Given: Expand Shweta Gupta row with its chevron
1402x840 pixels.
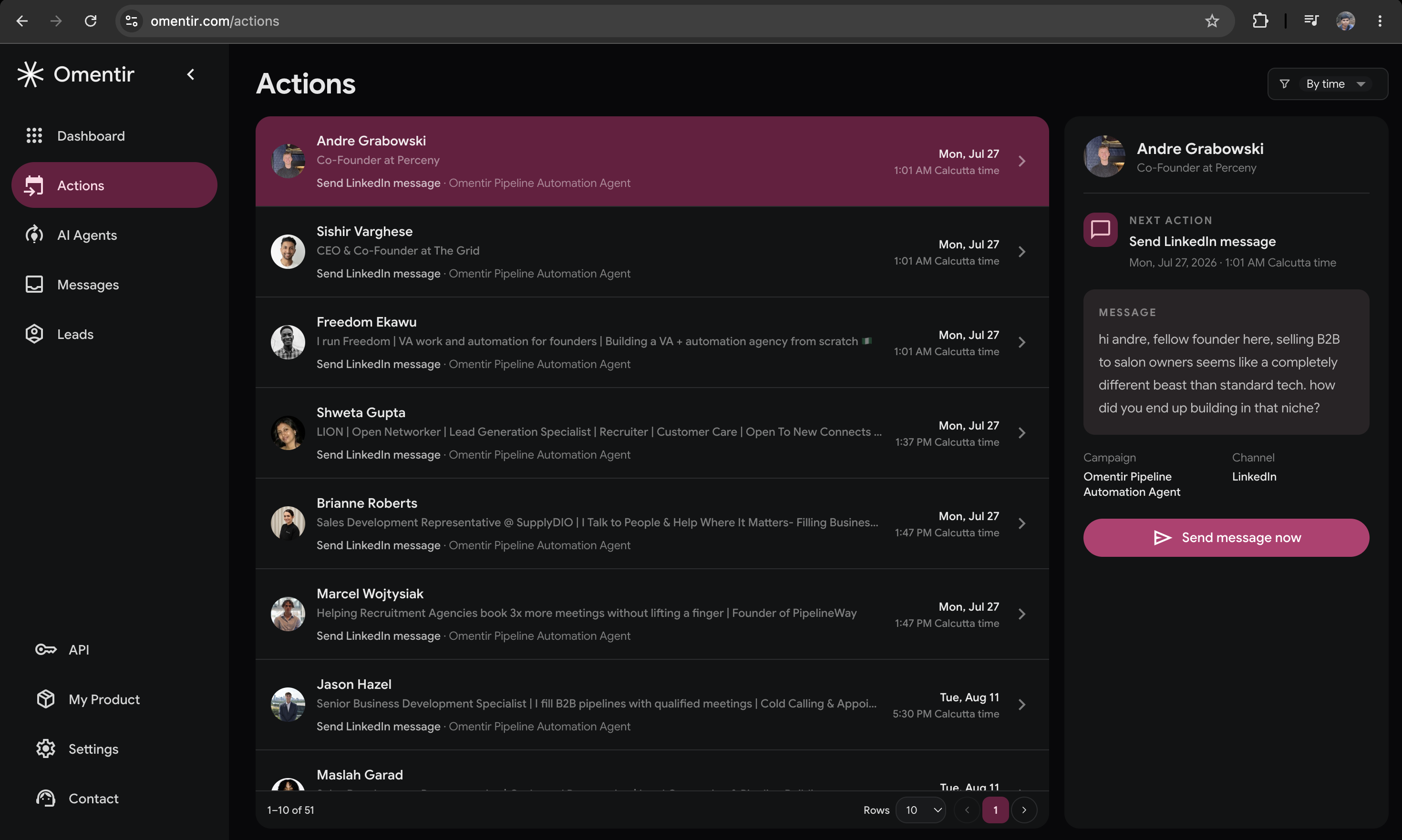Looking at the screenshot, I should coord(1022,433).
